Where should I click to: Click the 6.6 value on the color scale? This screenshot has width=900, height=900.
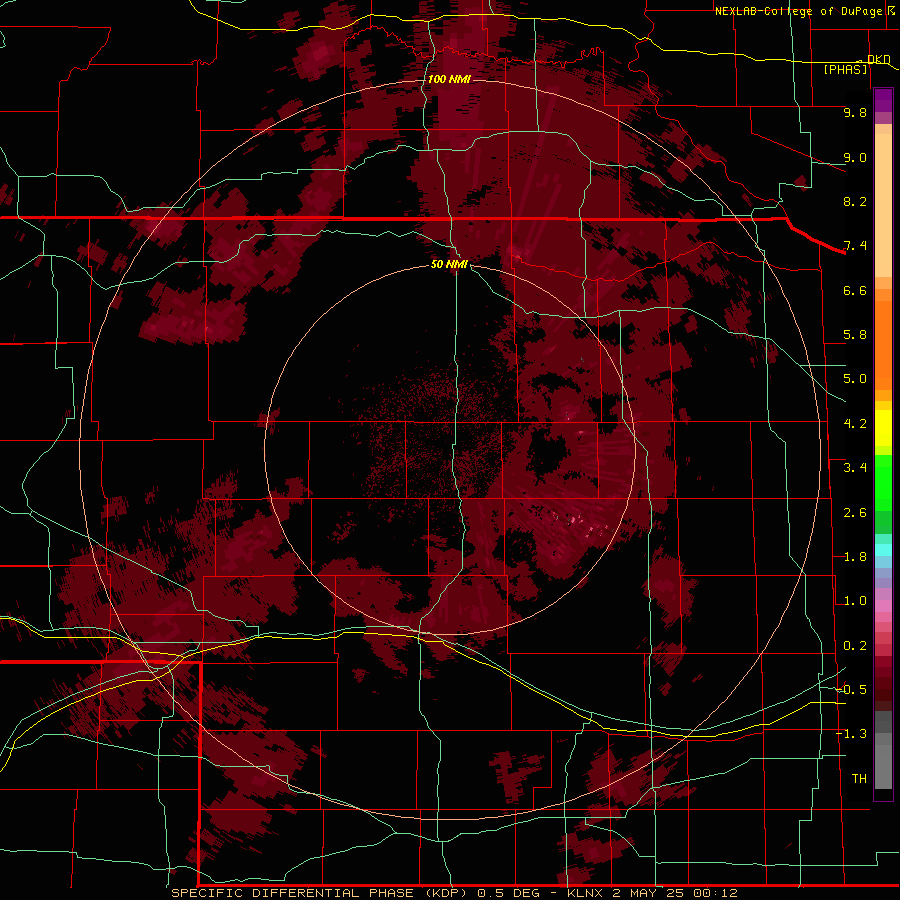[x=855, y=290]
